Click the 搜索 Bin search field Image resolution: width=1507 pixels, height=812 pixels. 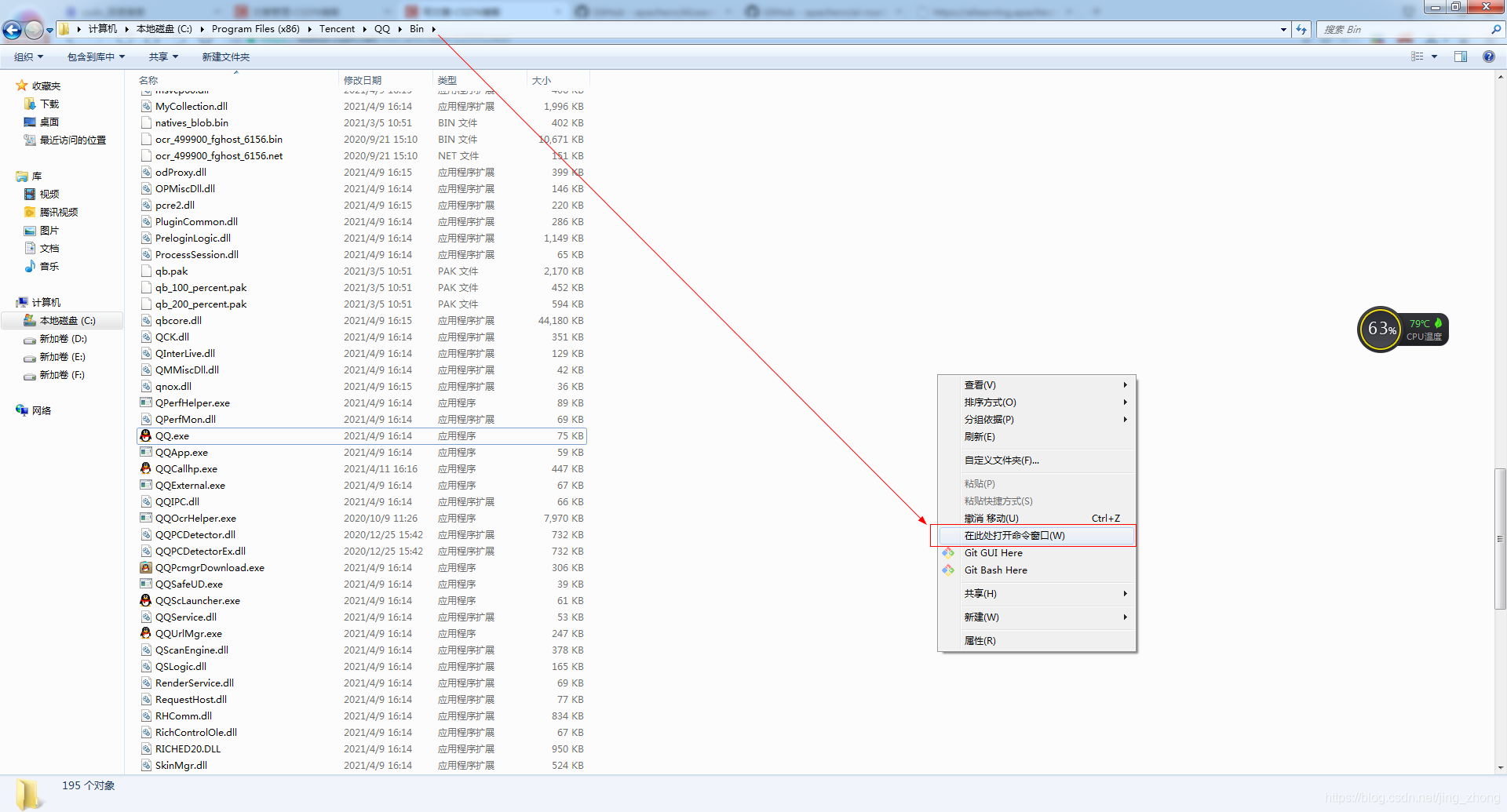(1403, 29)
